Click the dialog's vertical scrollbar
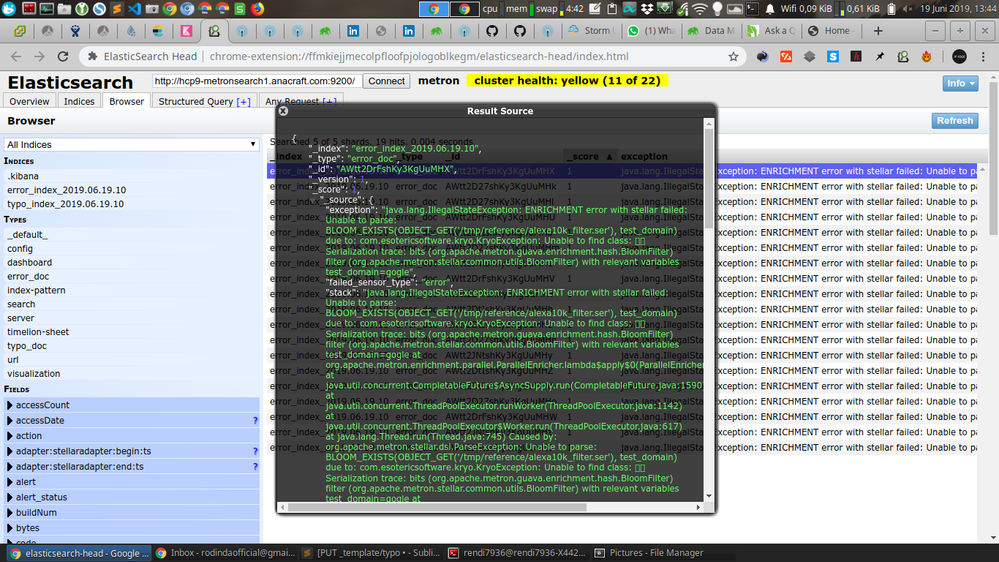 coord(708,178)
